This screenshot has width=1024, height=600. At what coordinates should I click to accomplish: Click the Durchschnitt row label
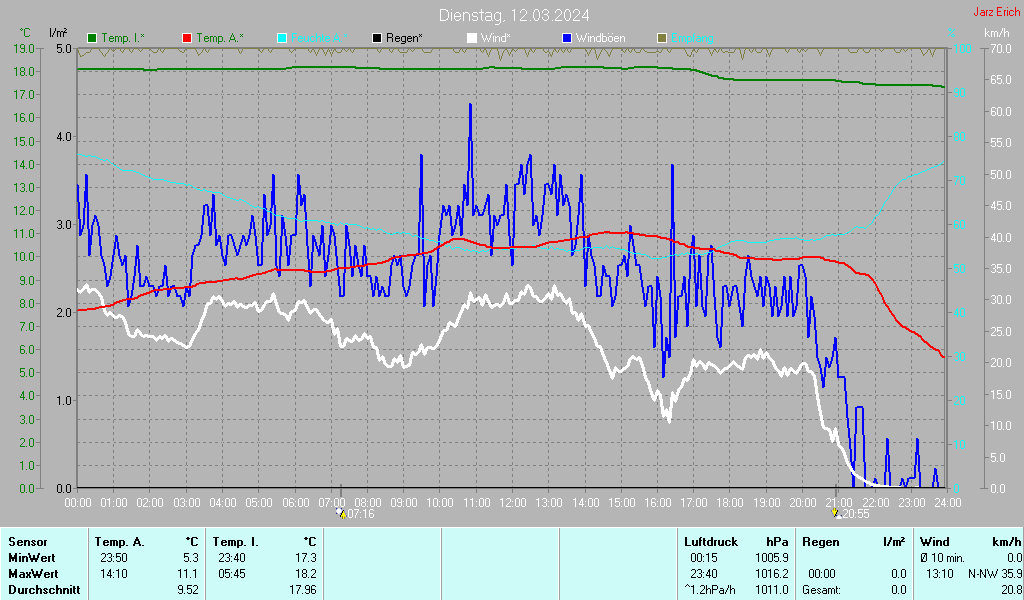click(43, 590)
